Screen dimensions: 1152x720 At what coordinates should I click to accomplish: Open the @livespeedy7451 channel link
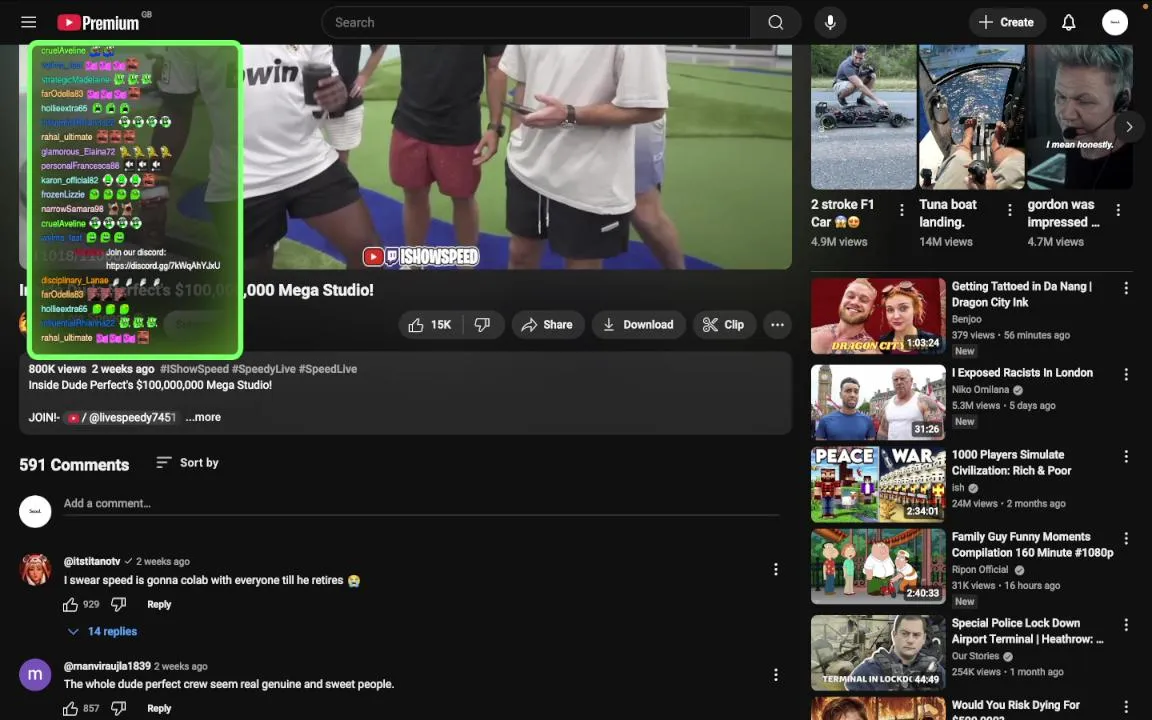pos(122,417)
